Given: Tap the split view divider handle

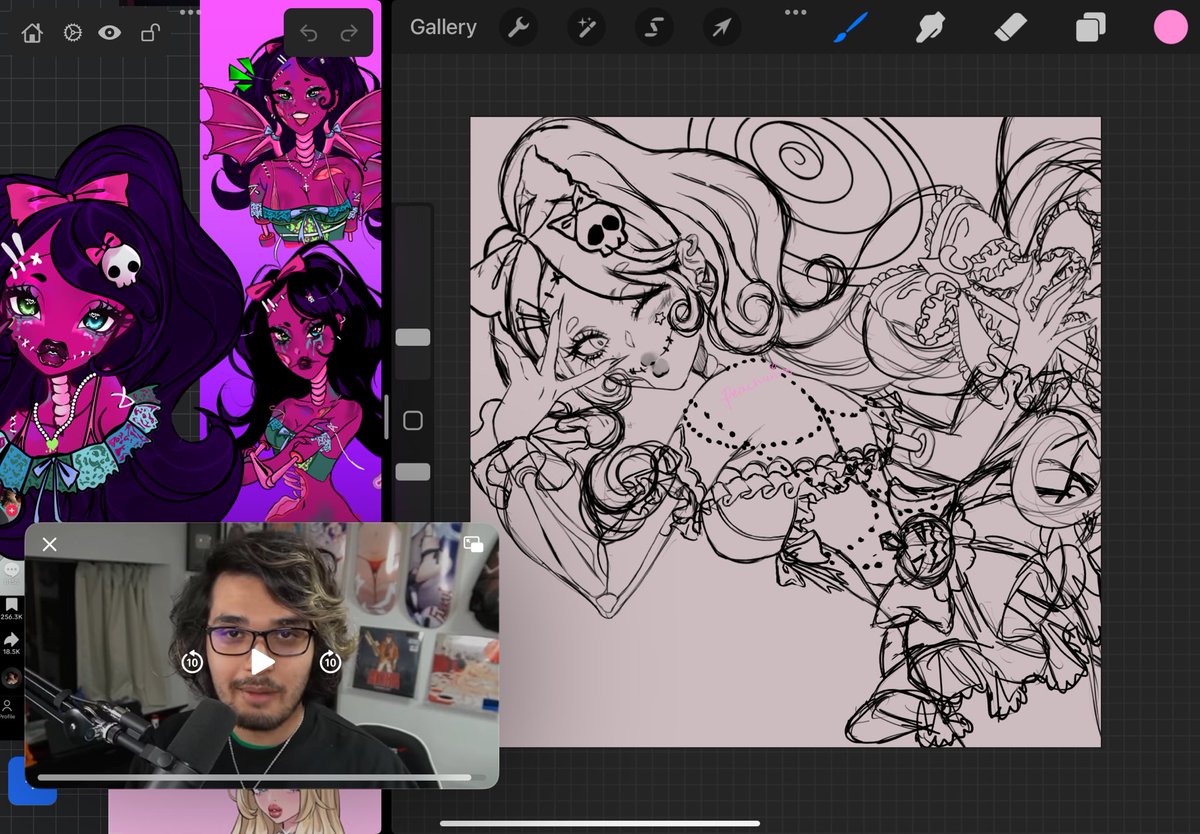Looking at the screenshot, I should click(387, 417).
